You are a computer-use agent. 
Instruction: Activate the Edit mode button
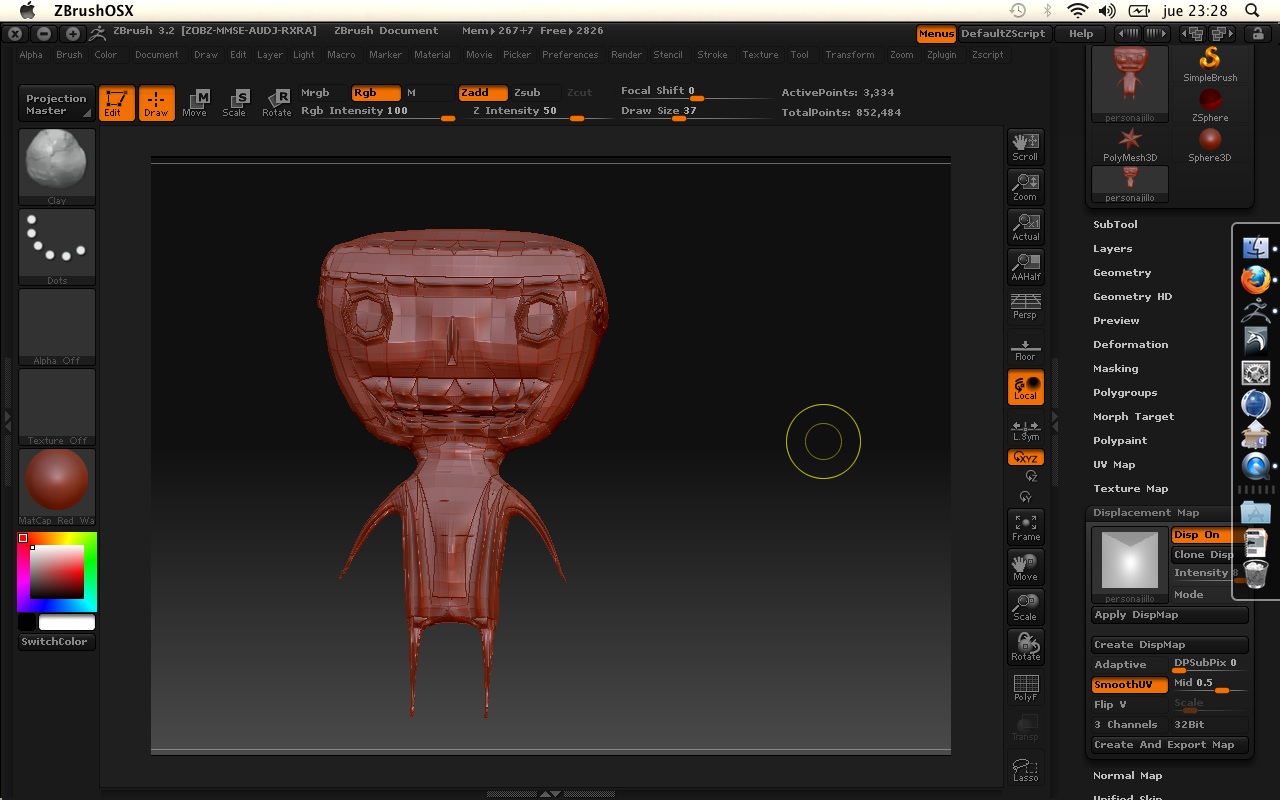click(x=117, y=102)
